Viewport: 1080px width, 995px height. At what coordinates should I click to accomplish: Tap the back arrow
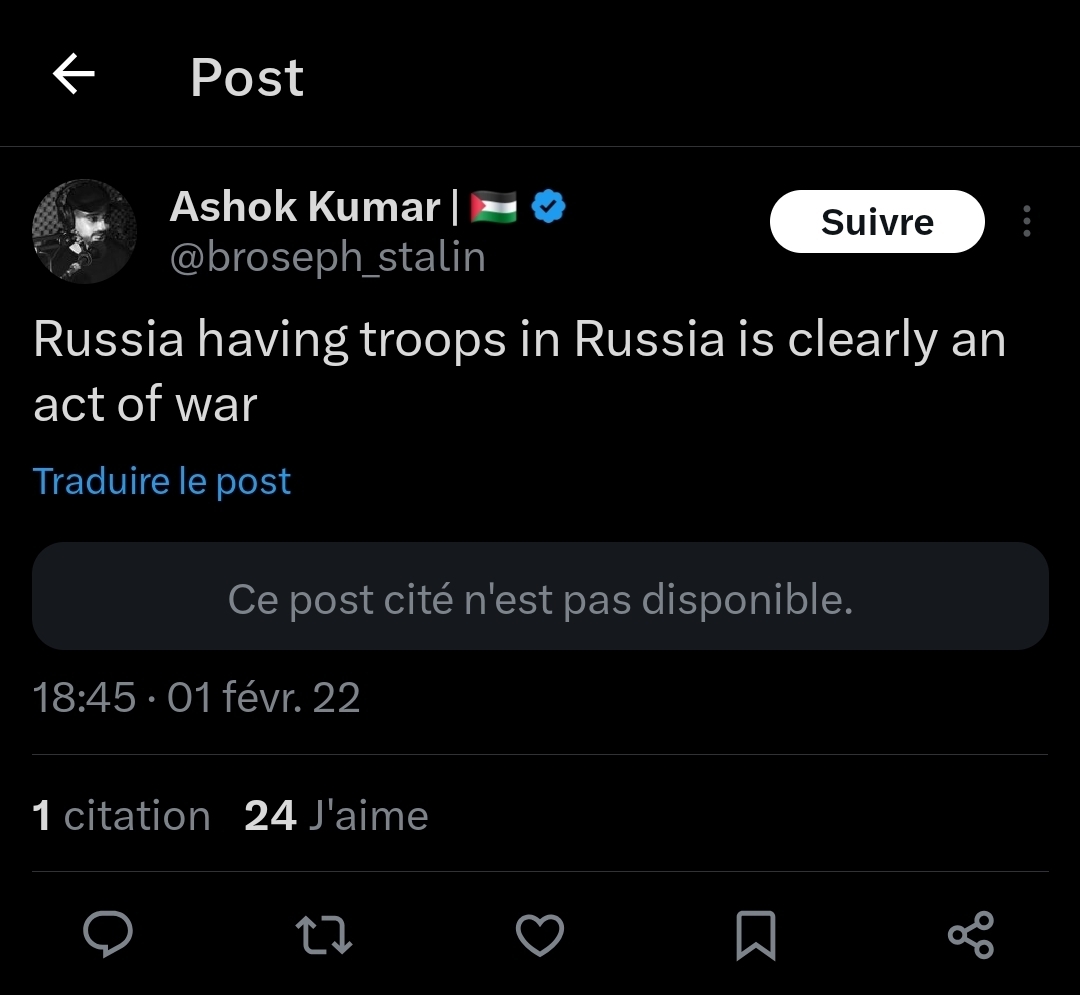point(73,75)
